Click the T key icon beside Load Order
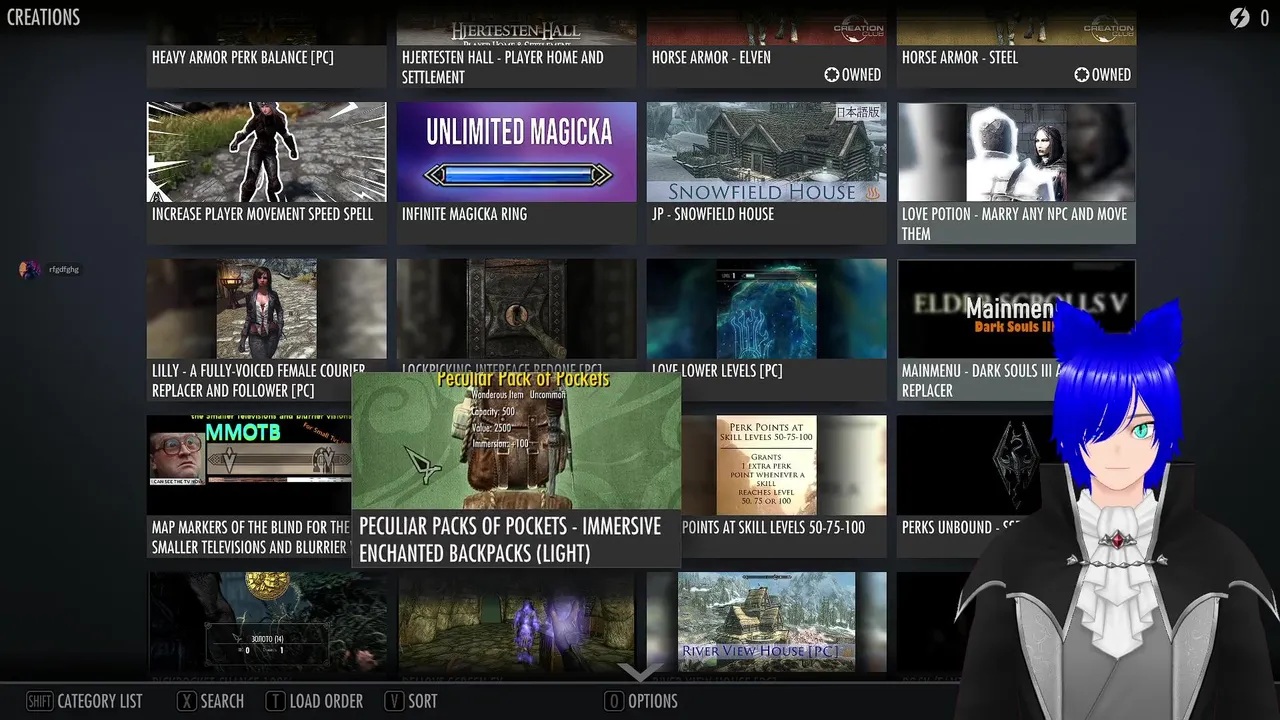 pyautogui.click(x=275, y=701)
